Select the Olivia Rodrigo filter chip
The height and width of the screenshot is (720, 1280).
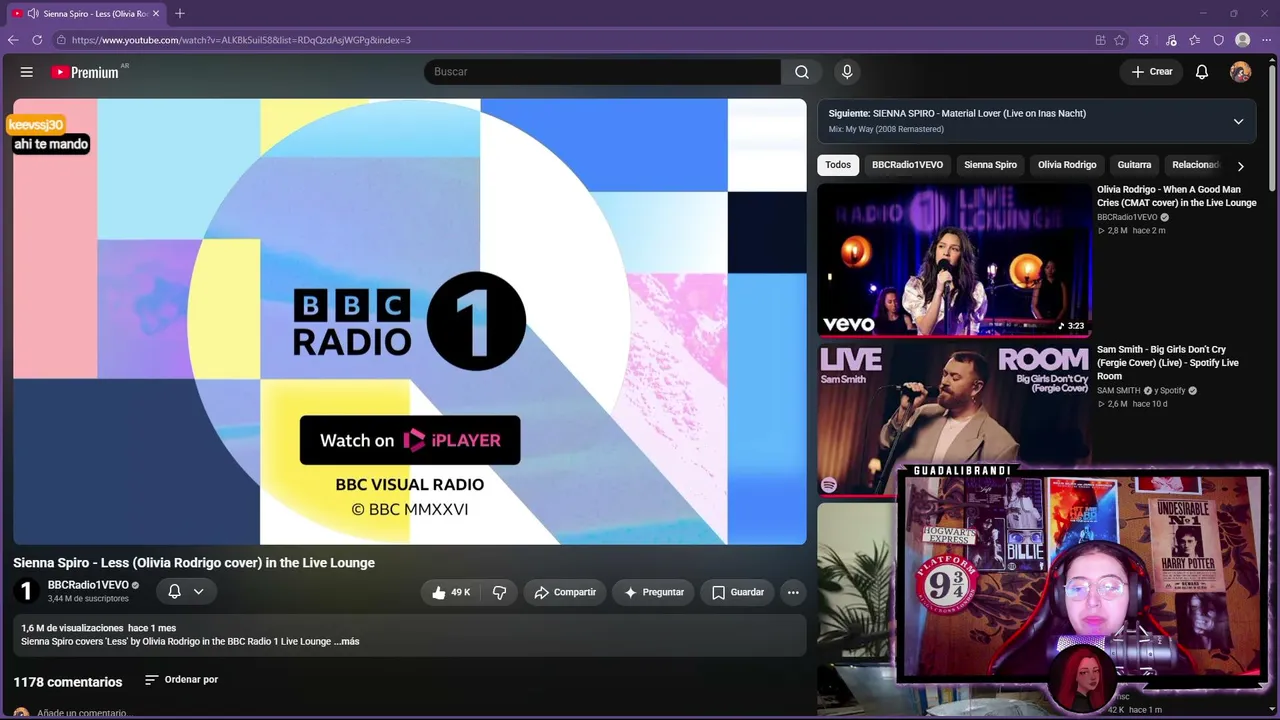pyautogui.click(x=1067, y=165)
